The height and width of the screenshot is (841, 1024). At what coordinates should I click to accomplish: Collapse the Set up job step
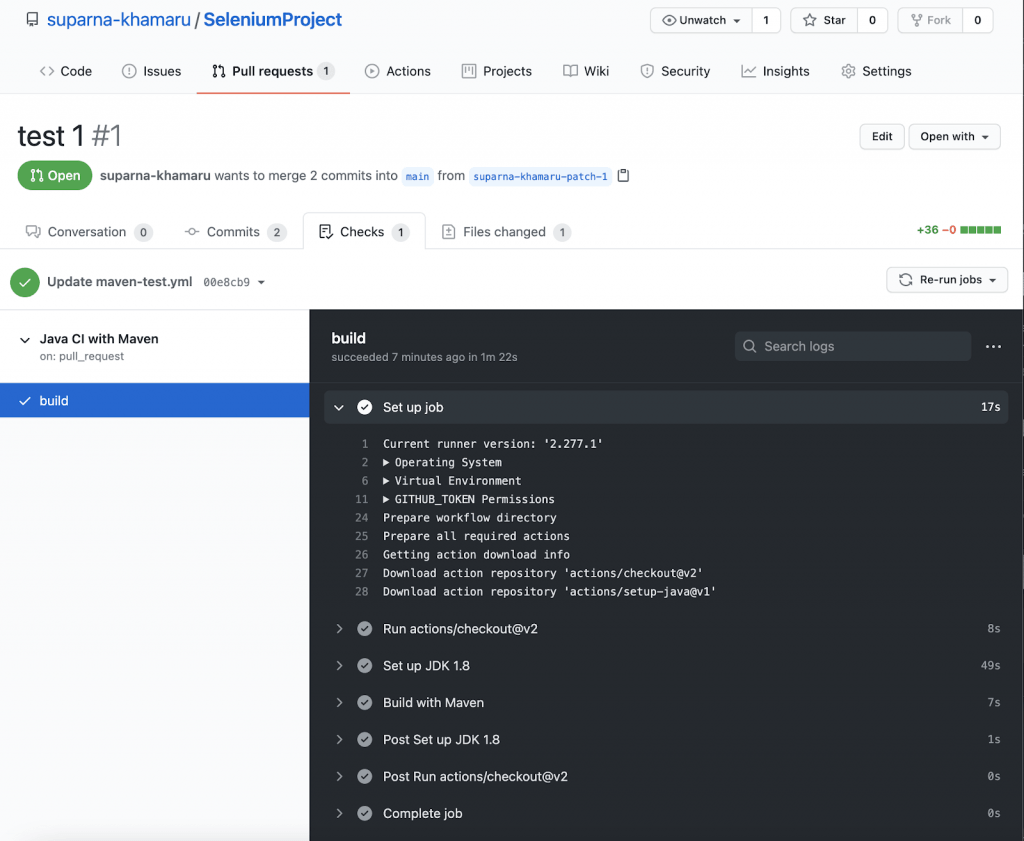(x=339, y=408)
